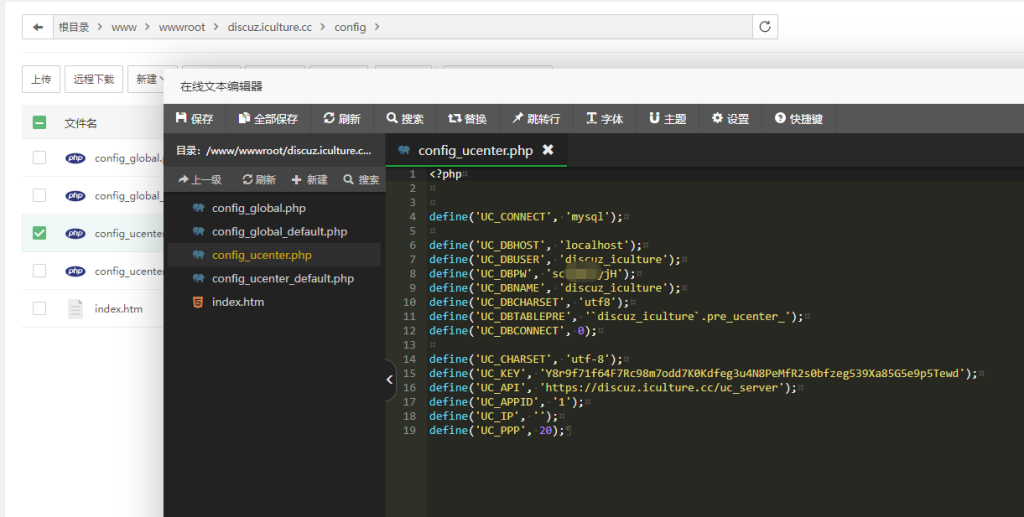Show Shortcuts (快捷键) help
1024x517 pixels.
click(799, 119)
